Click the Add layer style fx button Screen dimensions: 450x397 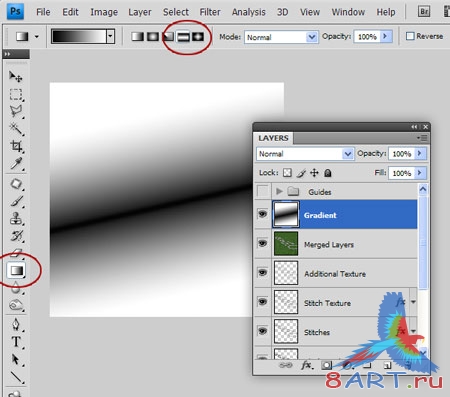point(307,365)
